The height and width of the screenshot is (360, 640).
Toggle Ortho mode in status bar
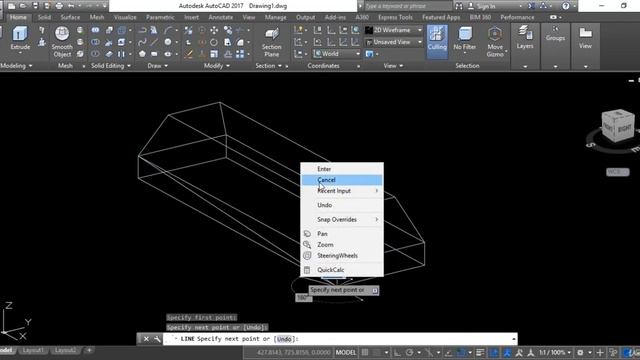point(397,352)
